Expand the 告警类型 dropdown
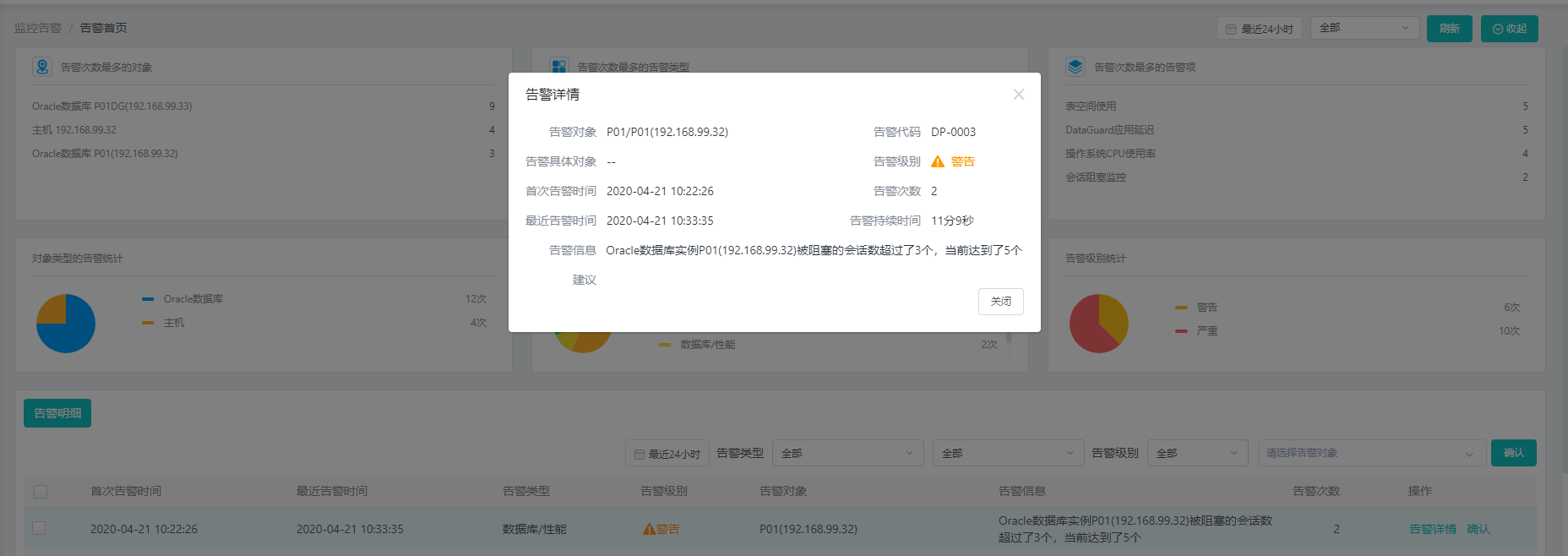This screenshot has height=556, width=1568. pos(847,453)
